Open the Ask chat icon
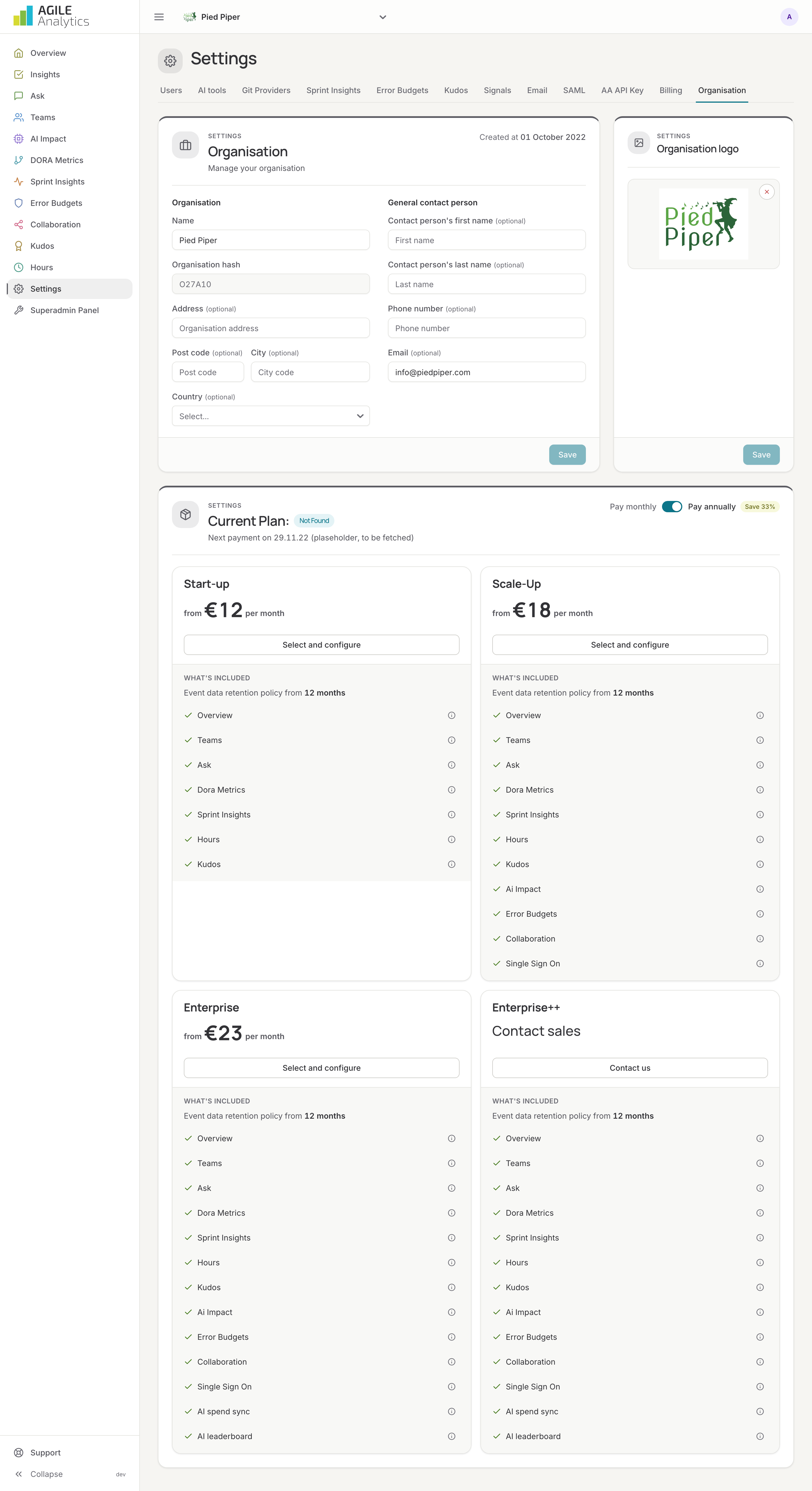This screenshot has height=1491, width=812. click(19, 96)
